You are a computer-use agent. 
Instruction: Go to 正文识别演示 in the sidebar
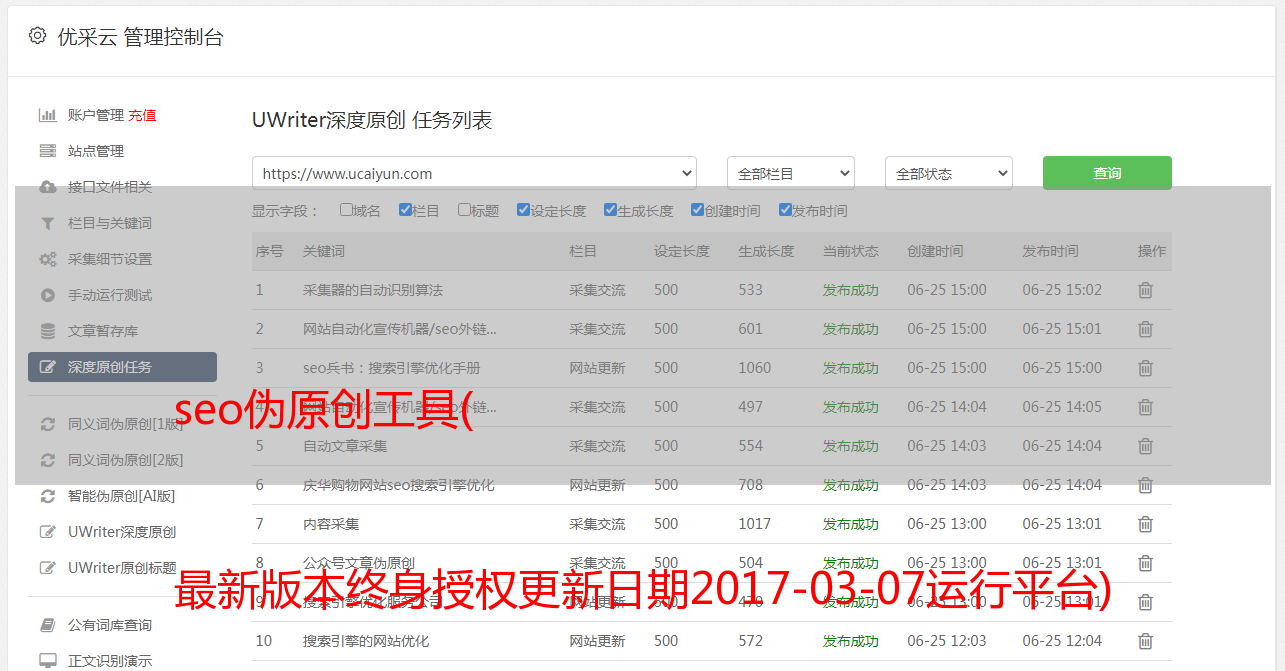(110, 661)
